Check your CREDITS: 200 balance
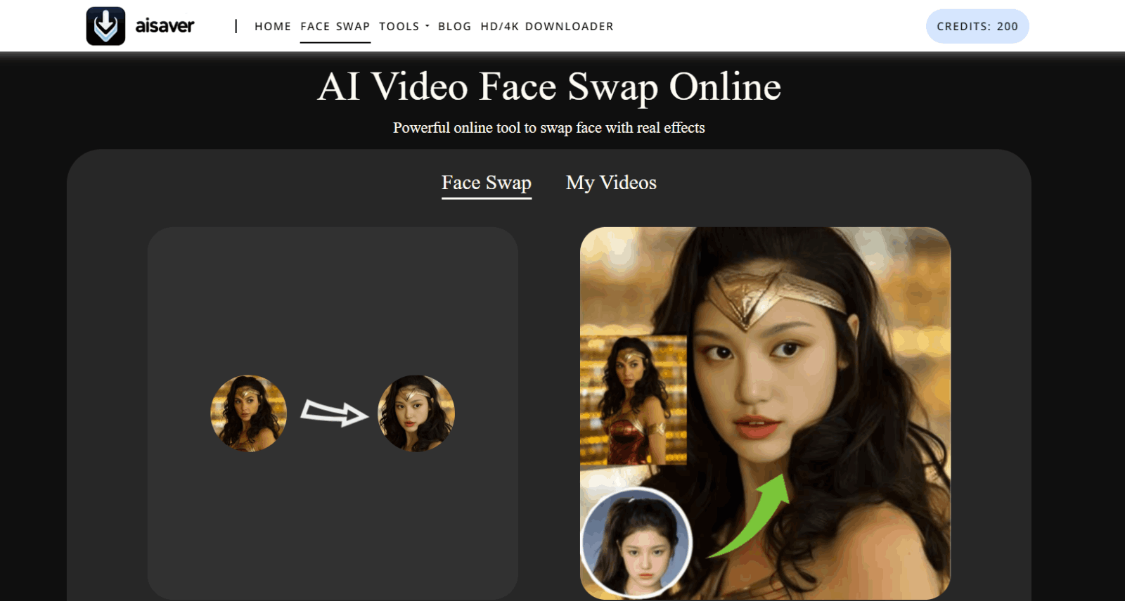1125x601 pixels. point(977,26)
